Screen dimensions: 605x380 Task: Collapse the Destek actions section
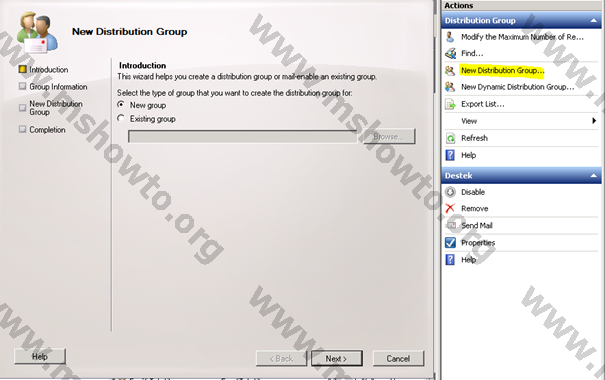coord(594,176)
